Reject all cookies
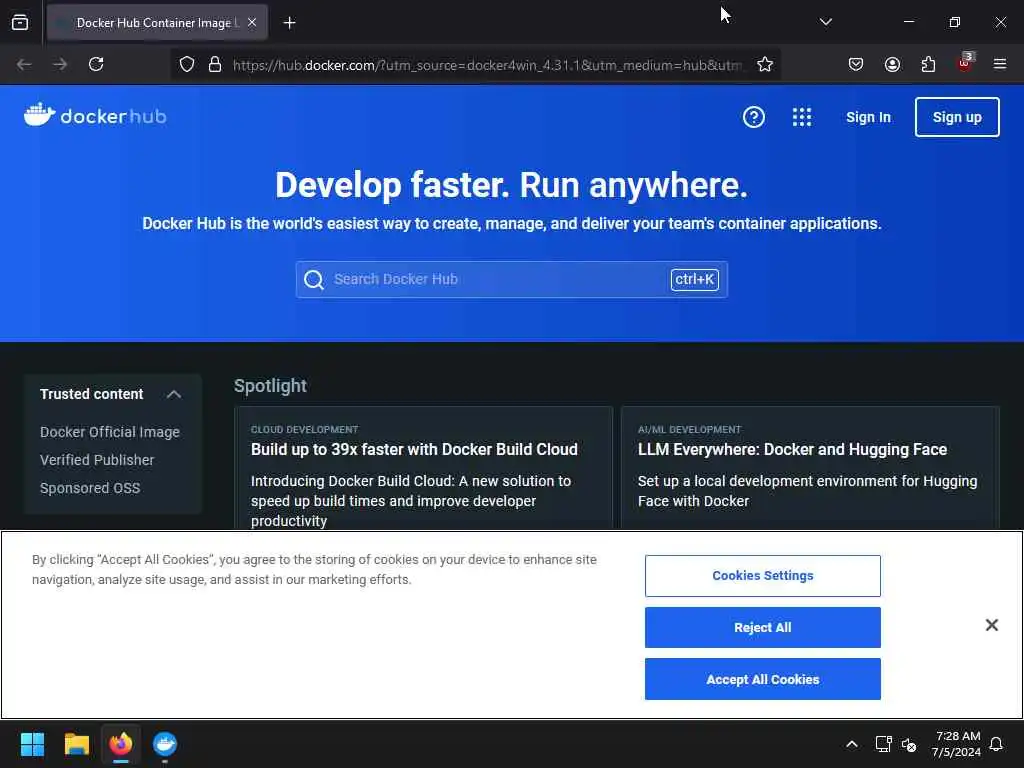Screen dimensions: 1024x768 [x=762, y=627]
